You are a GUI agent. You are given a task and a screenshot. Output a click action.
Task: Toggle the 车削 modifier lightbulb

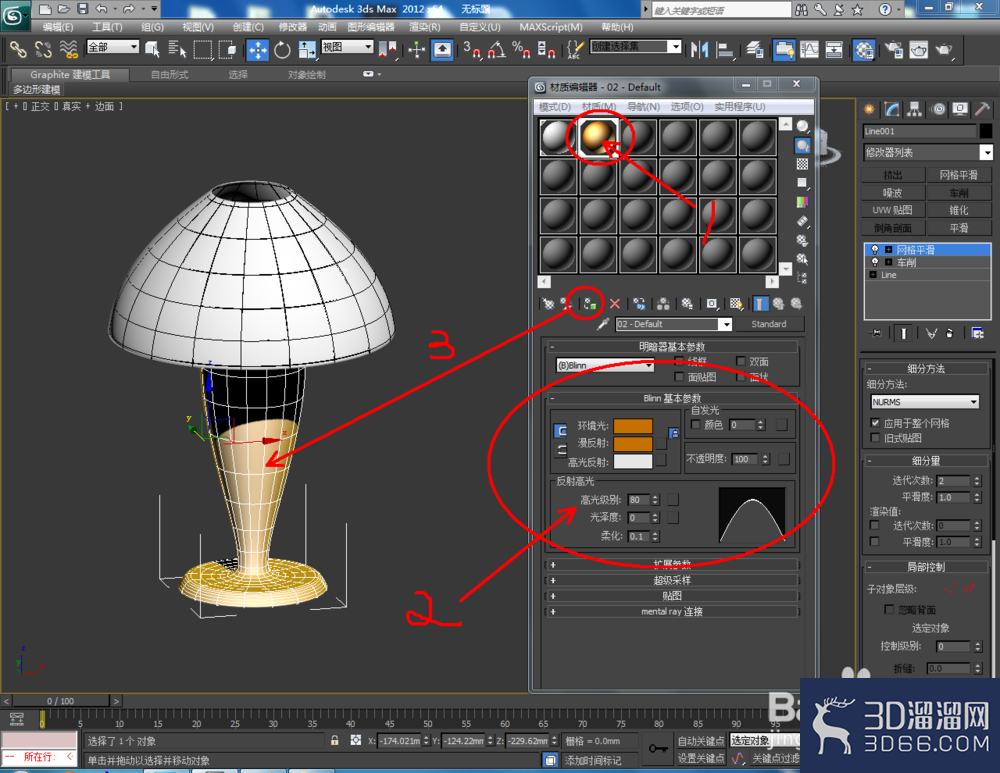click(x=875, y=262)
